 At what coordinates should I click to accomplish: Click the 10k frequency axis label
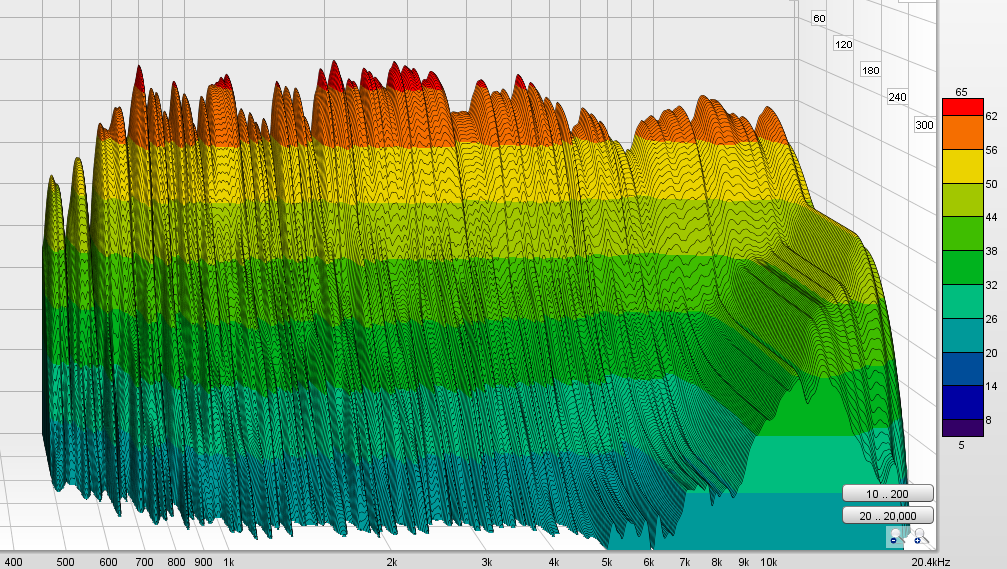[769, 562]
